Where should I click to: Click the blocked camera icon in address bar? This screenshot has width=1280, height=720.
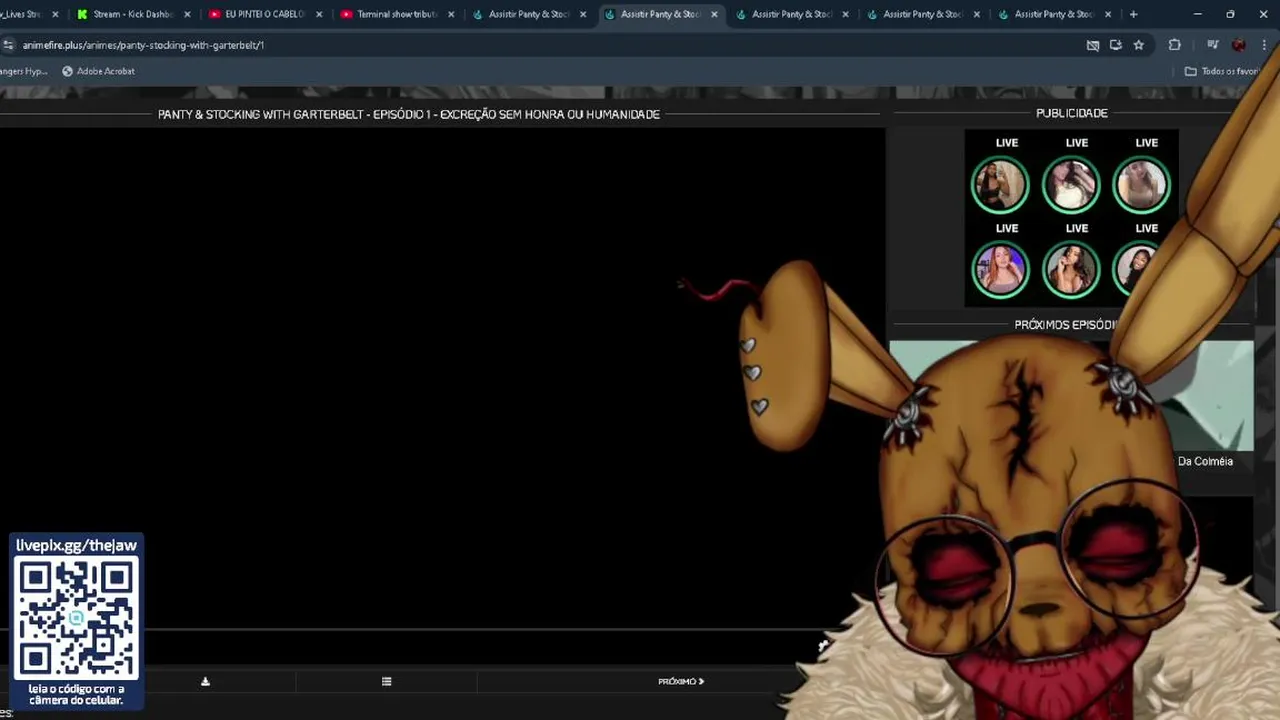(x=1093, y=45)
